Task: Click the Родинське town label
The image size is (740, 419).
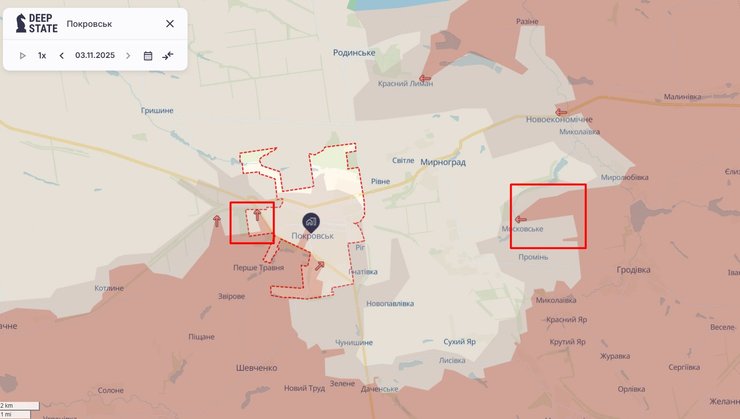Action: point(354,53)
